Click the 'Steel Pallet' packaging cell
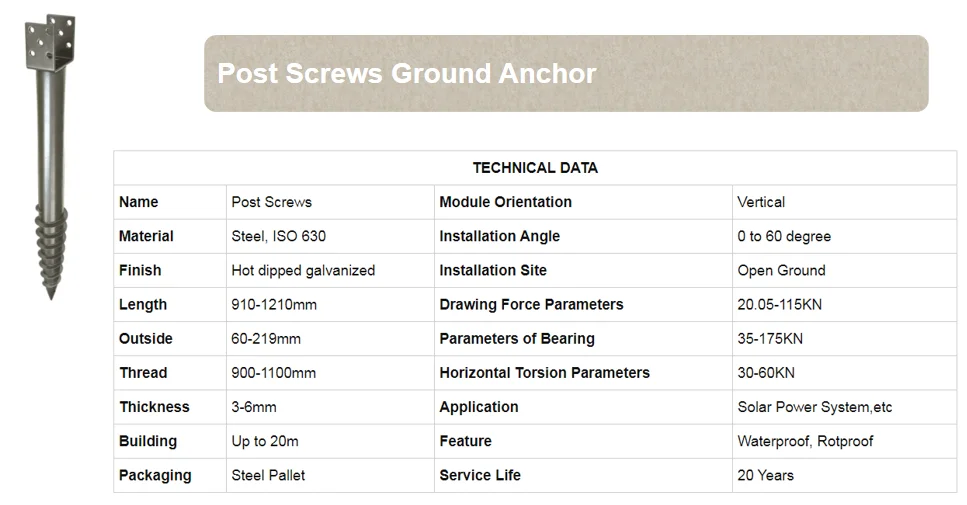The width and height of the screenshot is (967, 505). click(269, 475)
